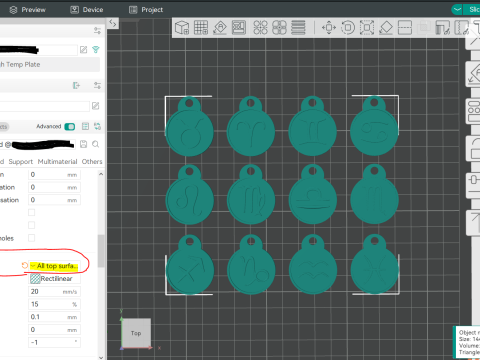Select the Lay on face tool
Viewport: 480px width, 360px height.
click(x=386, y=28)
